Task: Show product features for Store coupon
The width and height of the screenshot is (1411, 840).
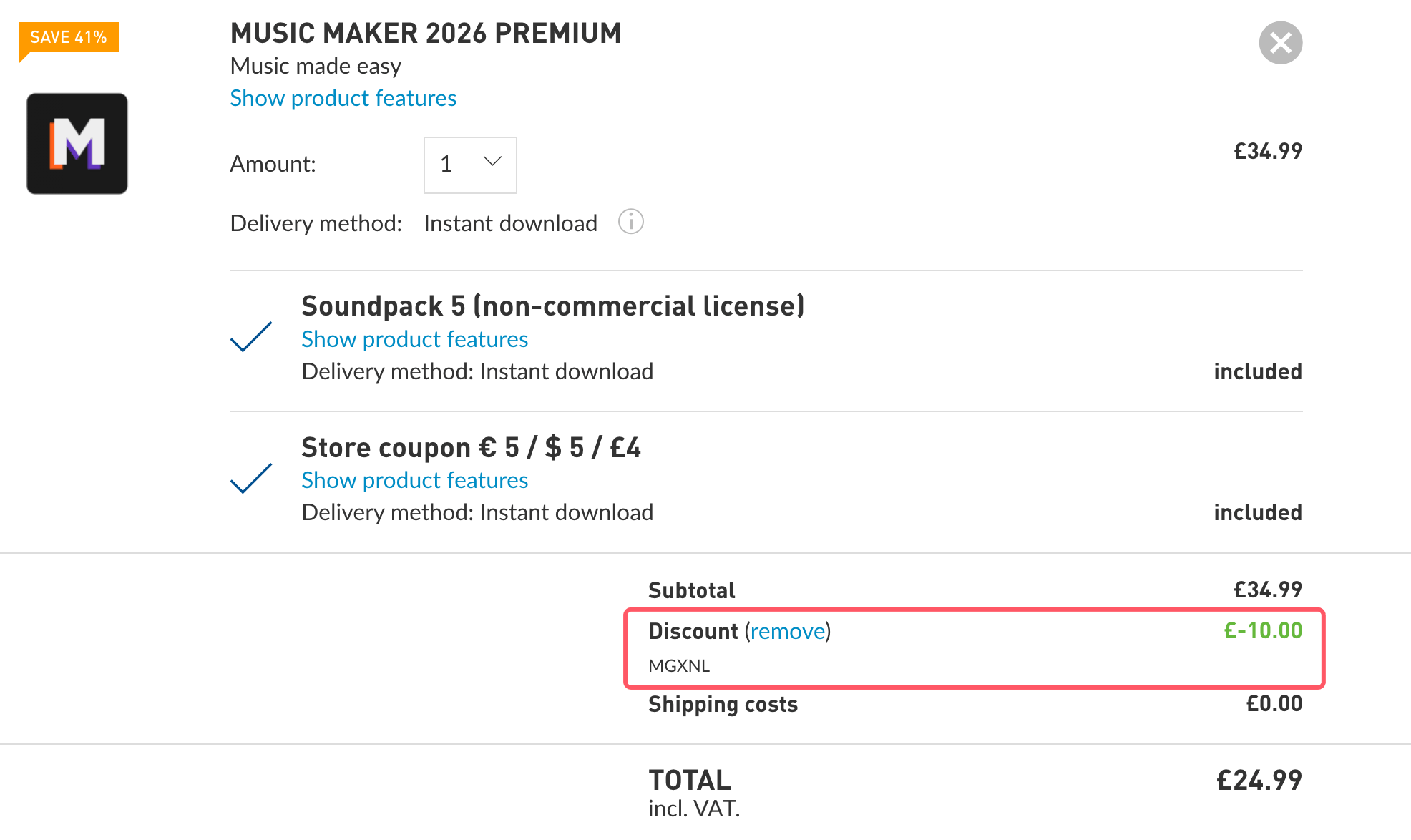Action: (414, 480)
